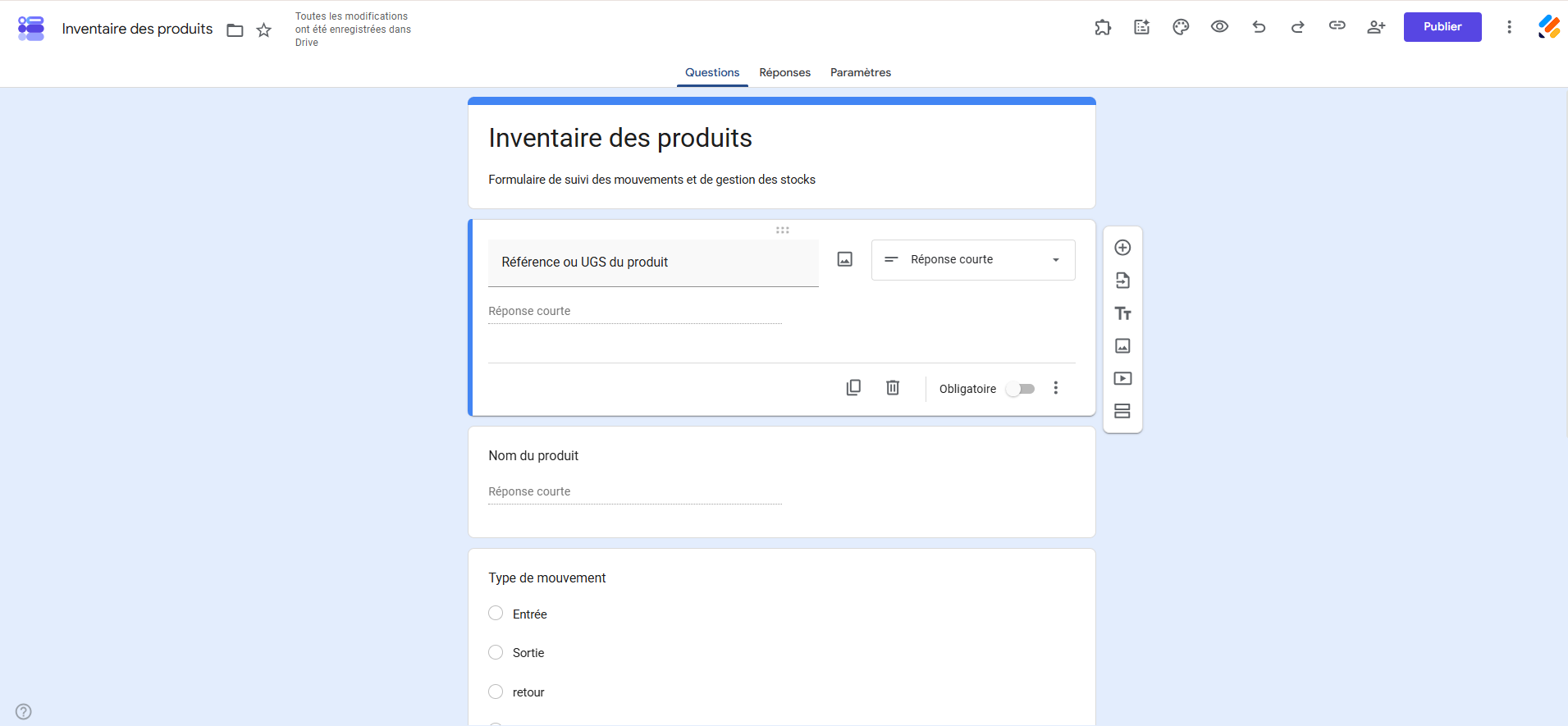This screenshot has height=726, width=1568.
Task: Add an image from side toolbar
Action: 1122,346
